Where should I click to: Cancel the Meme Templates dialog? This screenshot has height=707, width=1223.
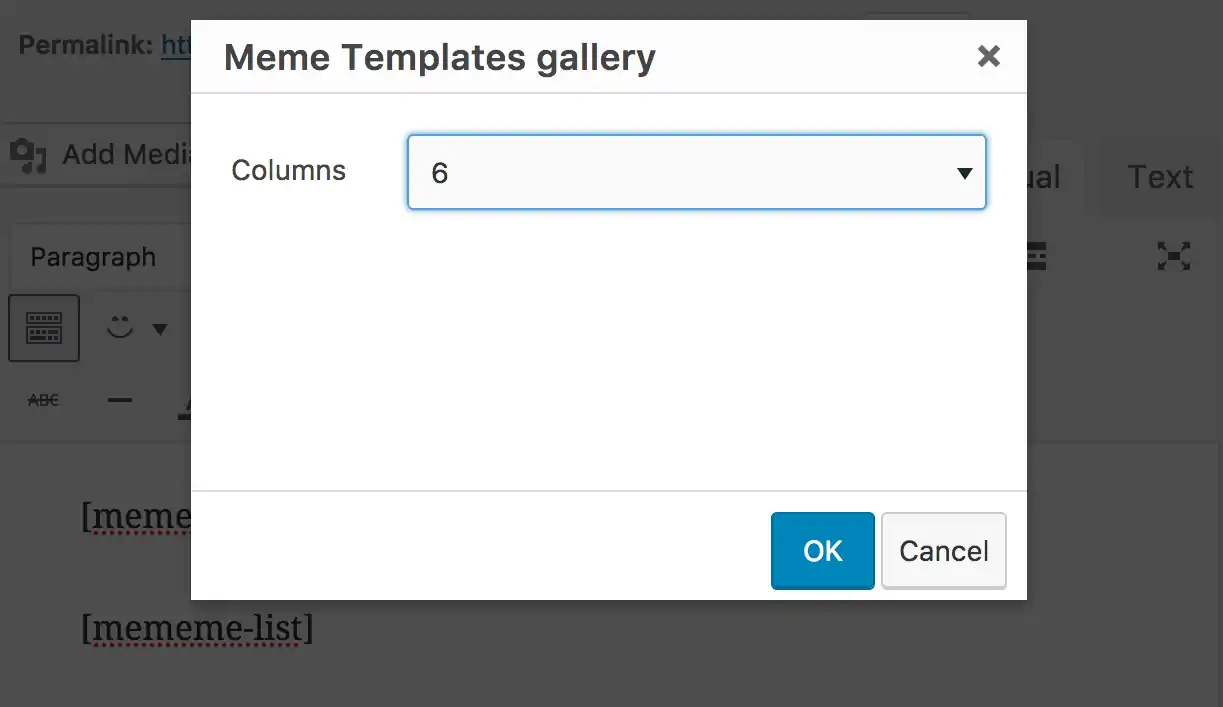pyautogui.click(x=943, y=550)
